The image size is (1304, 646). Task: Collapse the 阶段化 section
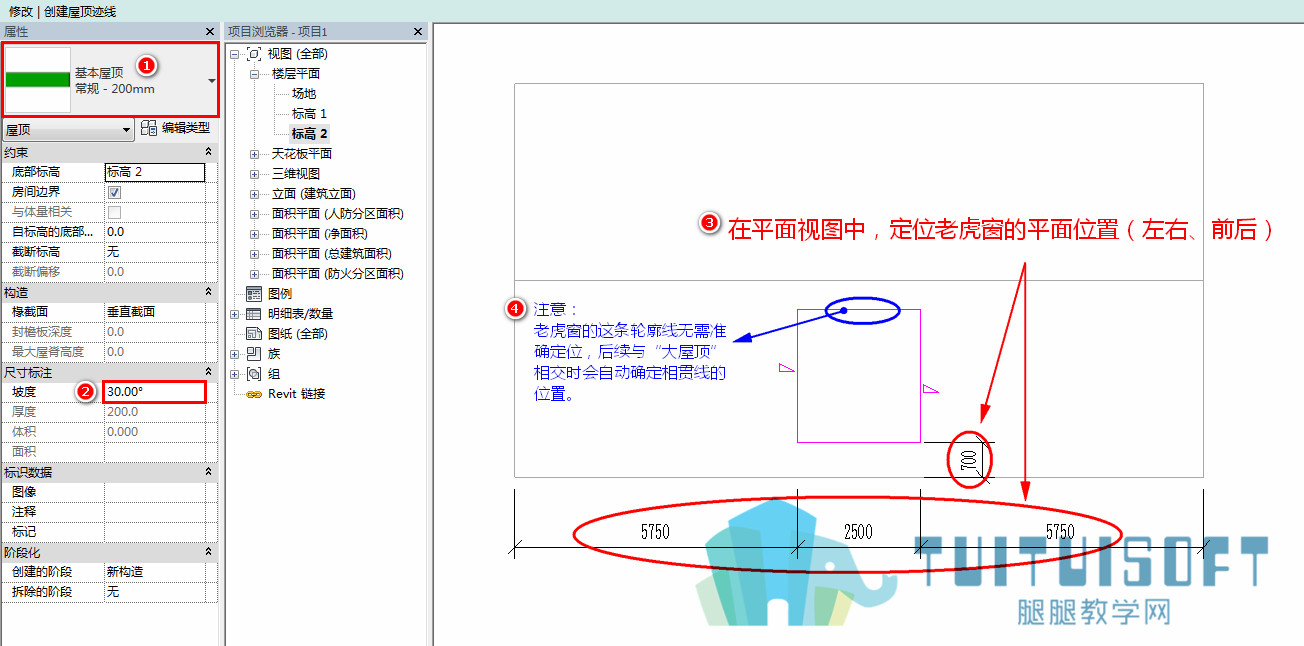pyautogui.click(x=208, y=552)
